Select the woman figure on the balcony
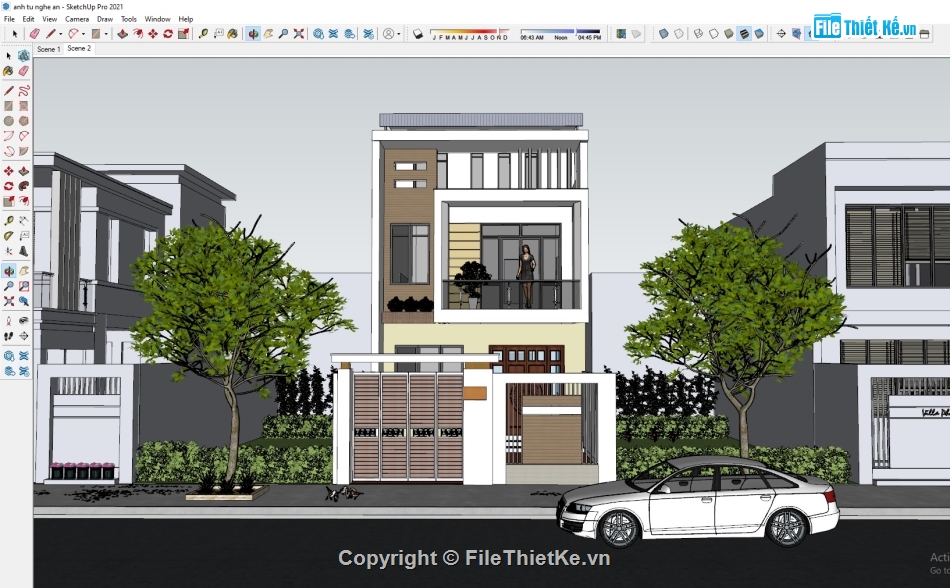The image size is (950, 588). point(526,276)
